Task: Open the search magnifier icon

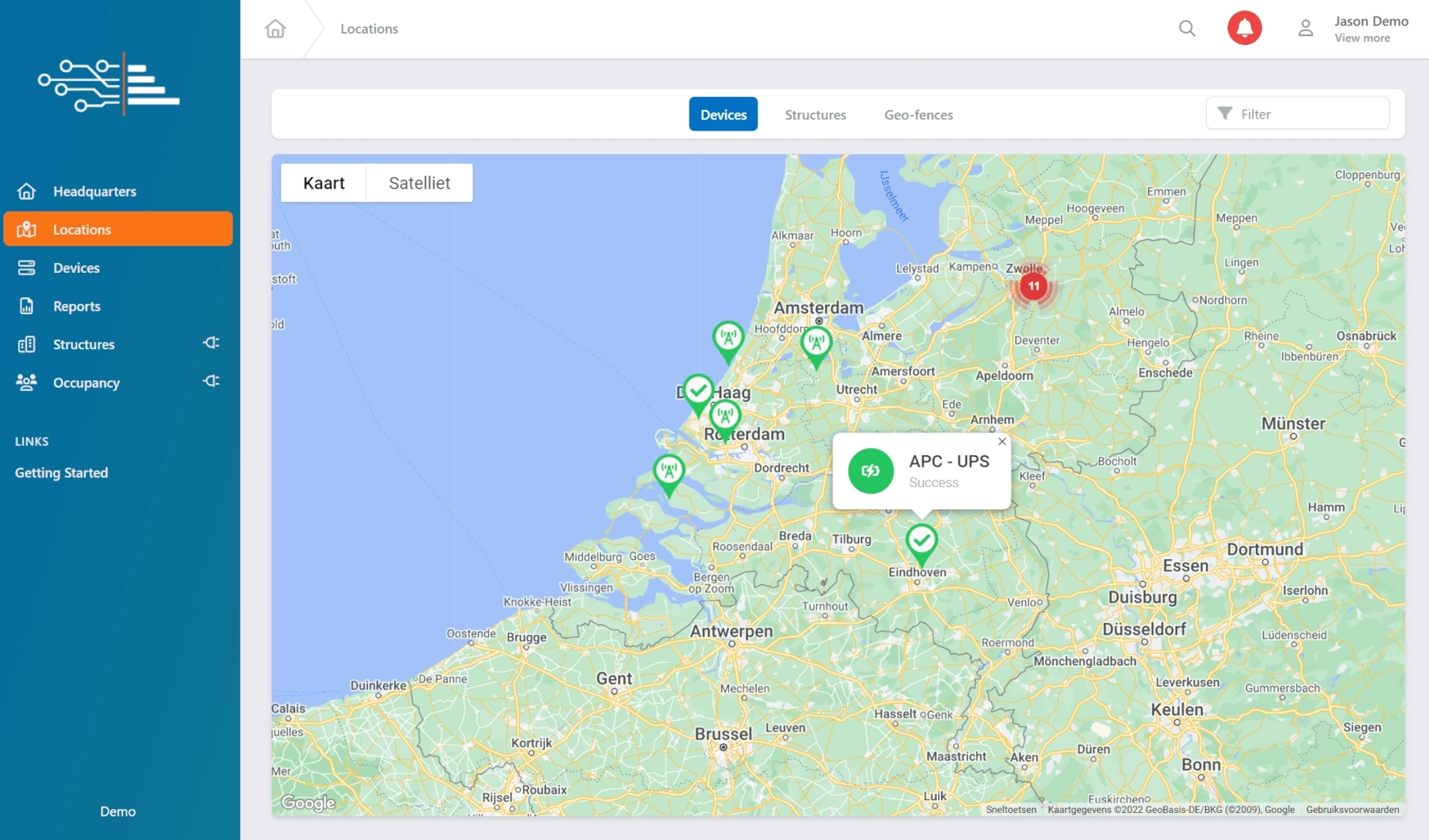Action: (1187, 29)
